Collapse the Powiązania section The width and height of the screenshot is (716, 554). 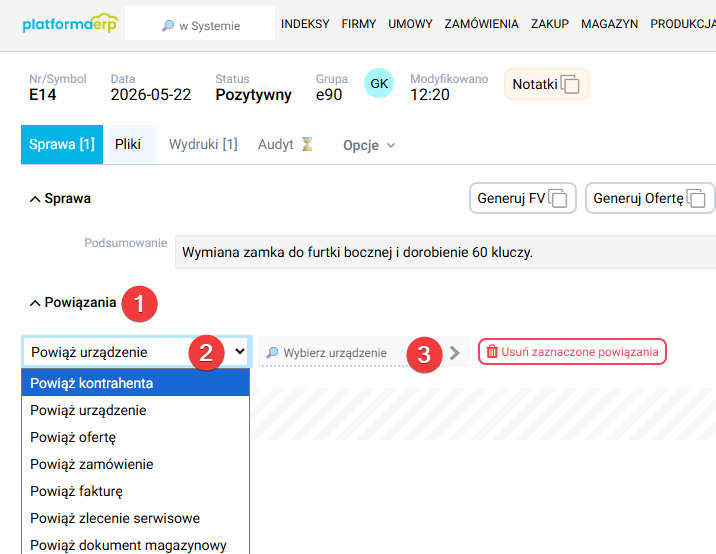[x=35, y=303]
